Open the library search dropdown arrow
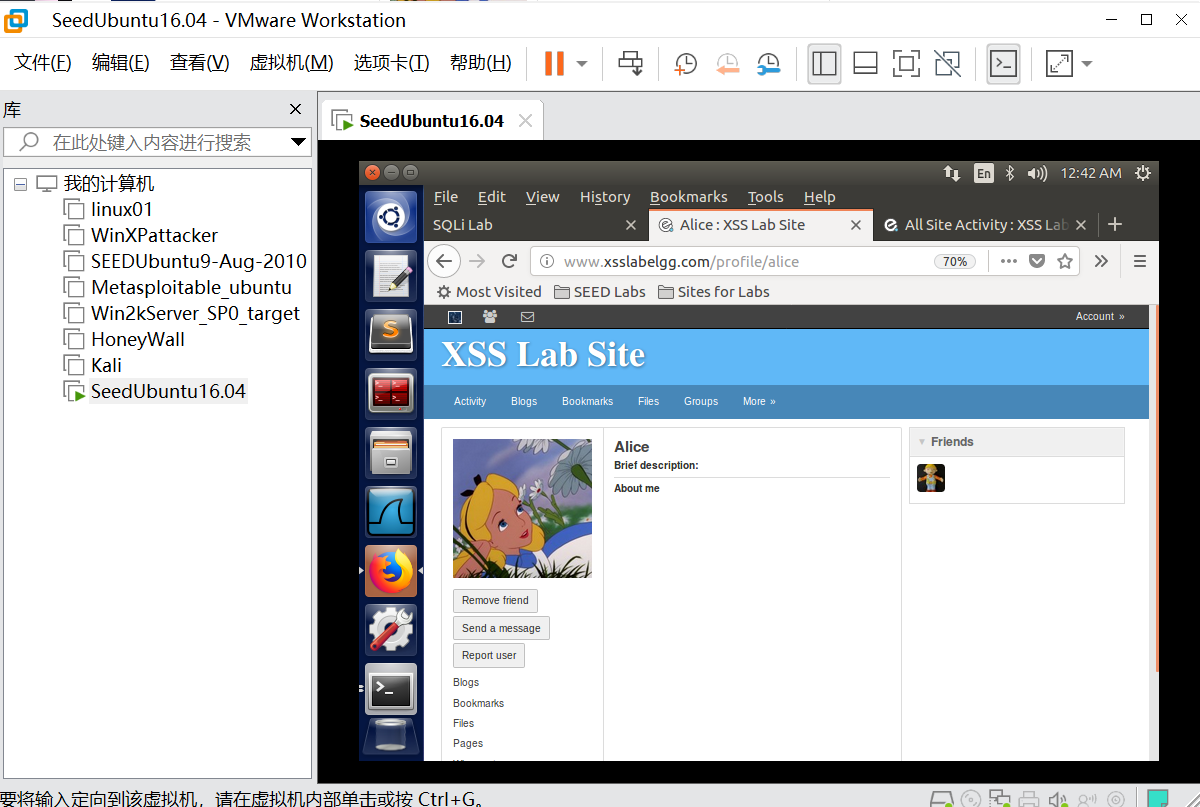Image resolution: width=1200 pixels, height=807 pixels. (x=299, y=142)
